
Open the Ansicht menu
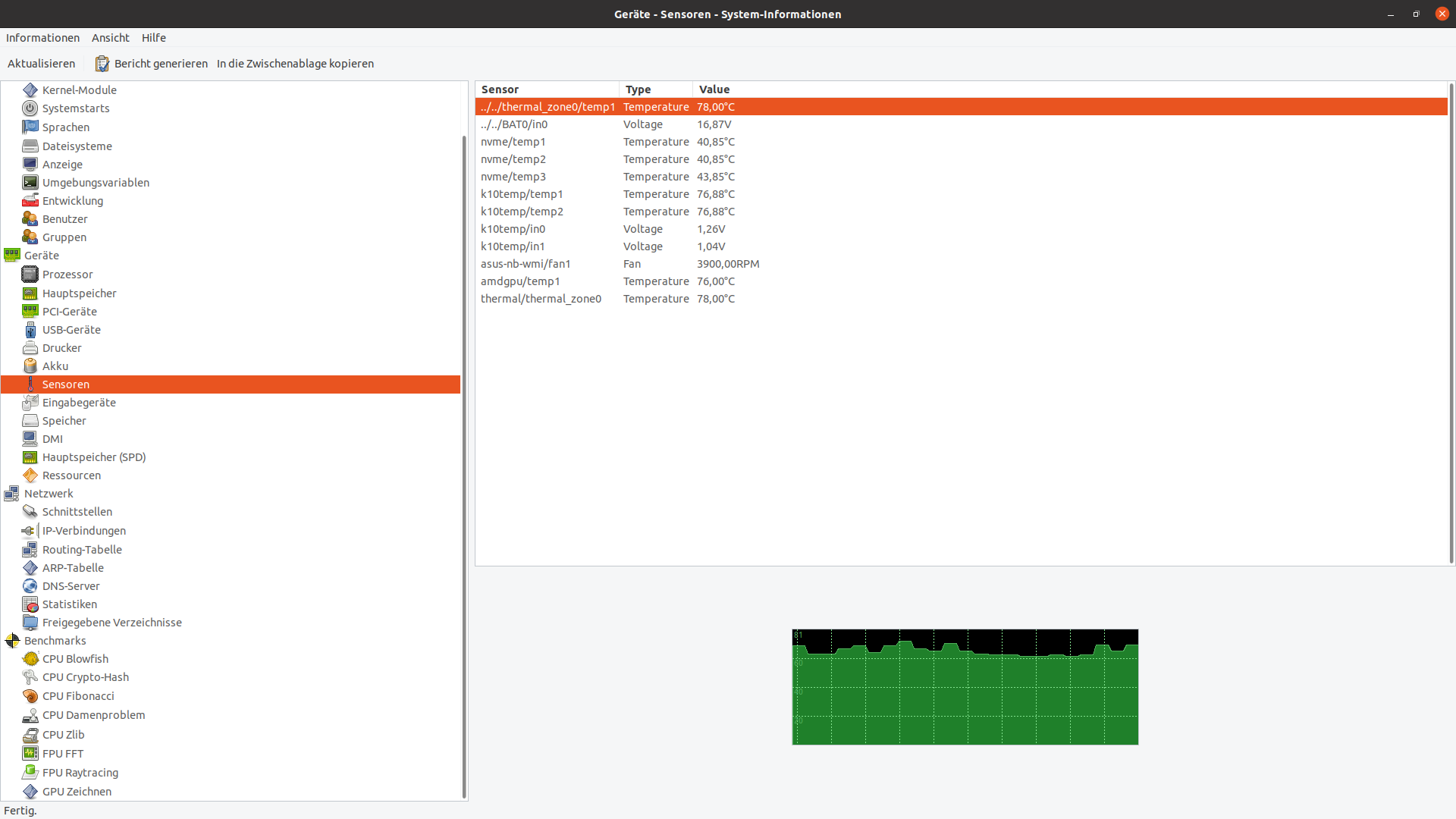111,38
